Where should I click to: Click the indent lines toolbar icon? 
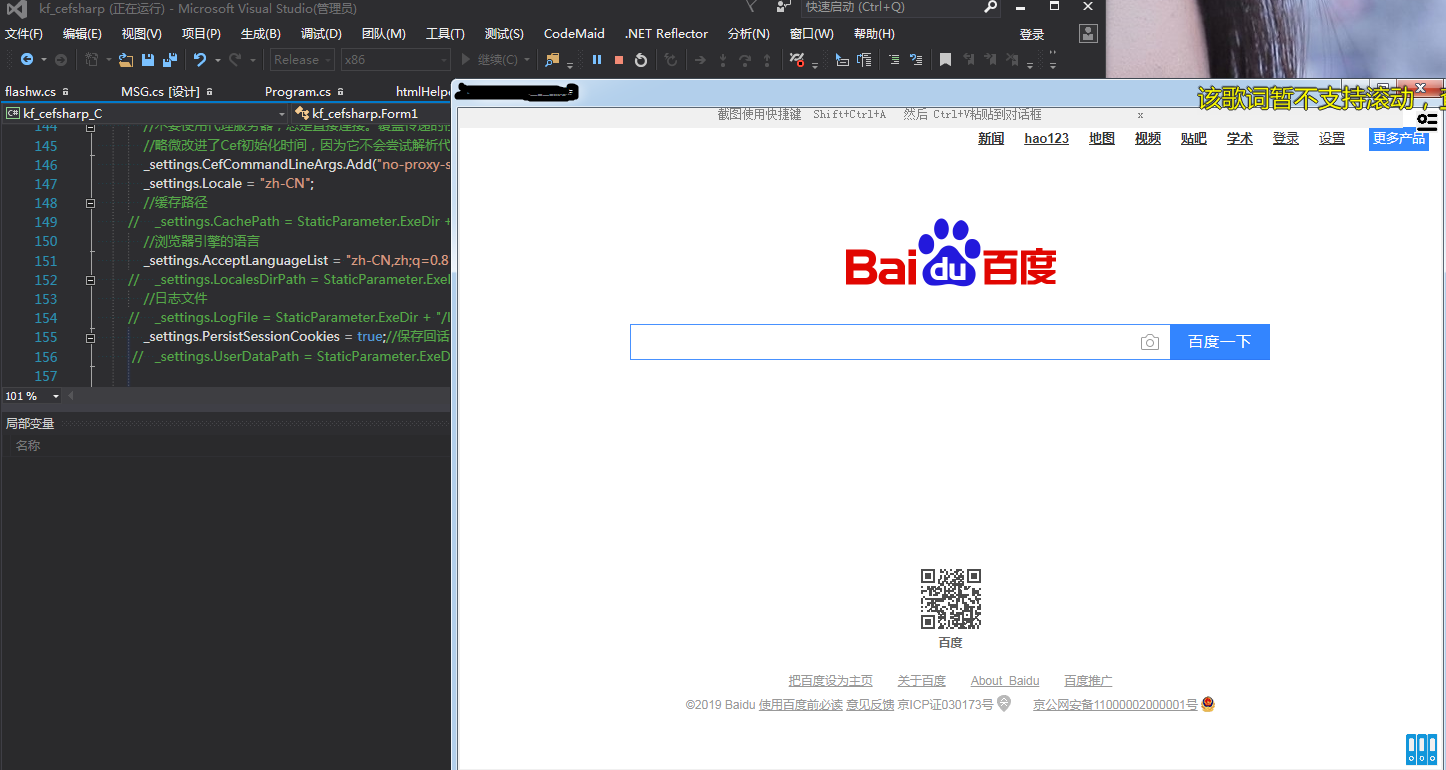(x=893, y=60)
